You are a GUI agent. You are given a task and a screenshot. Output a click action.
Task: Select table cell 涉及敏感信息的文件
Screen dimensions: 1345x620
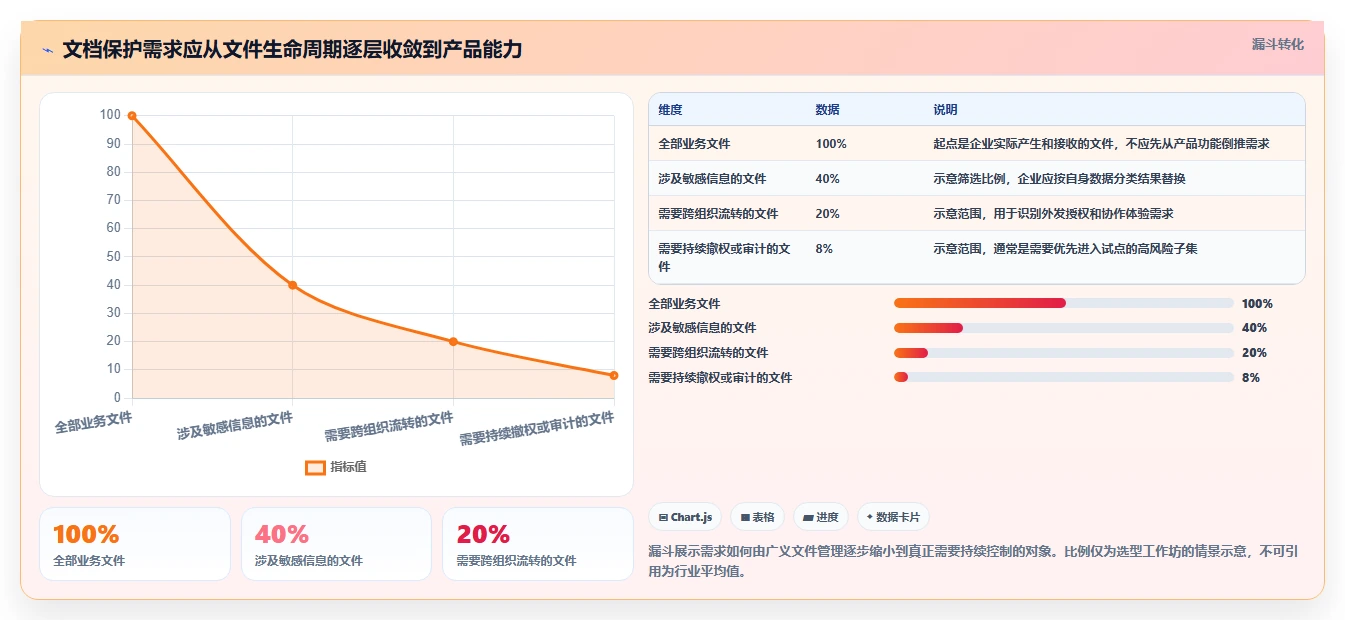click(712, 178)
